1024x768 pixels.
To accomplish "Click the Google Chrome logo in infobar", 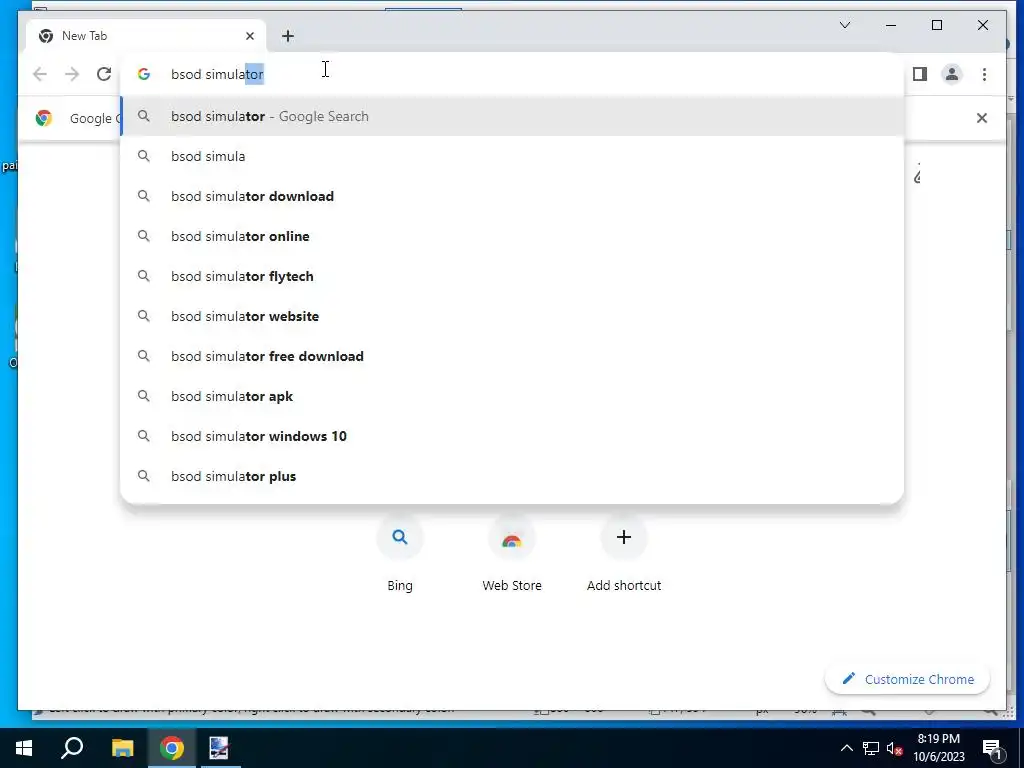I will 44,118.
